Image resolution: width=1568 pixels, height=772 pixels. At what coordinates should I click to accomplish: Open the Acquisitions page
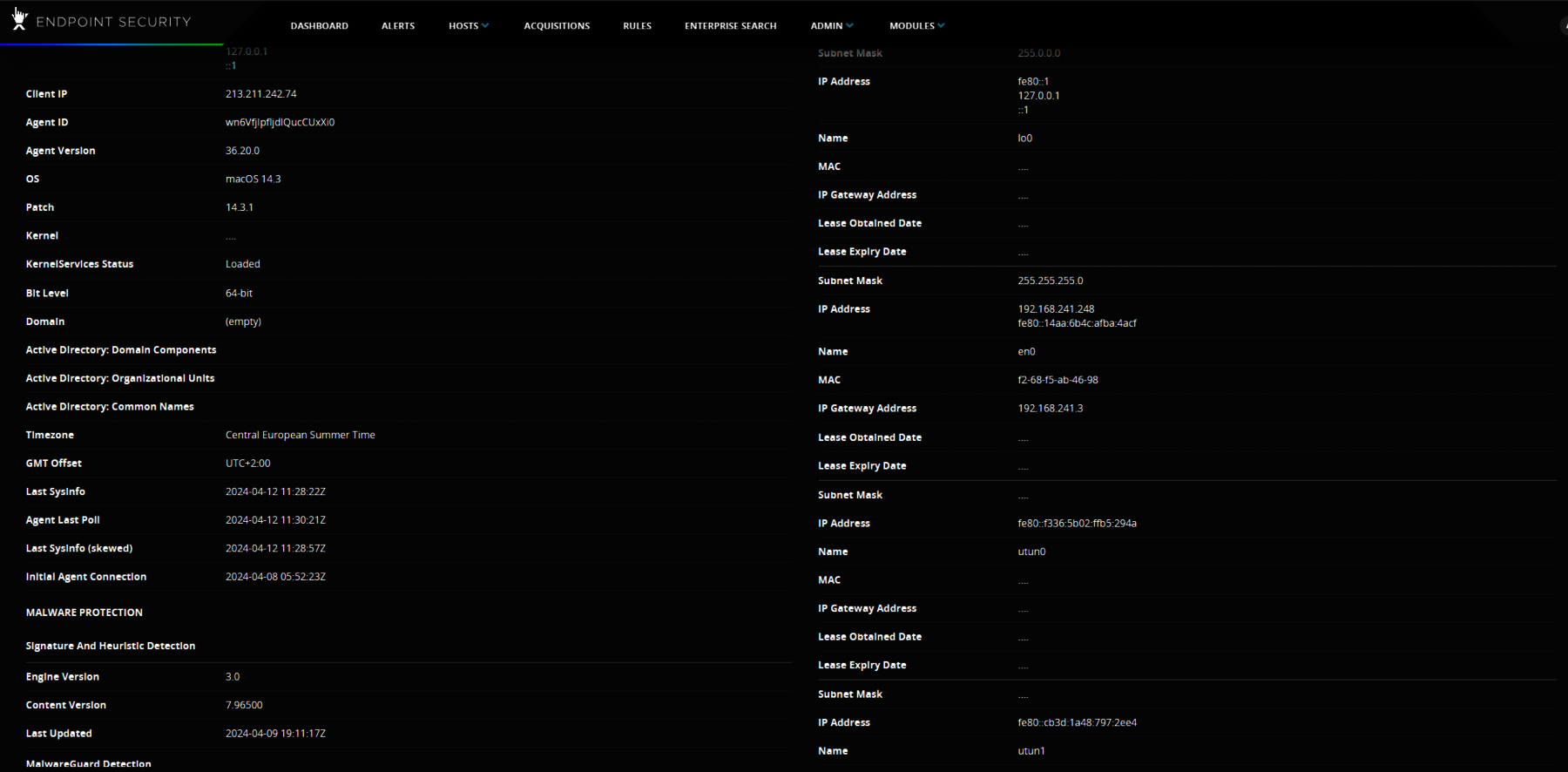(x=557, y=26)
